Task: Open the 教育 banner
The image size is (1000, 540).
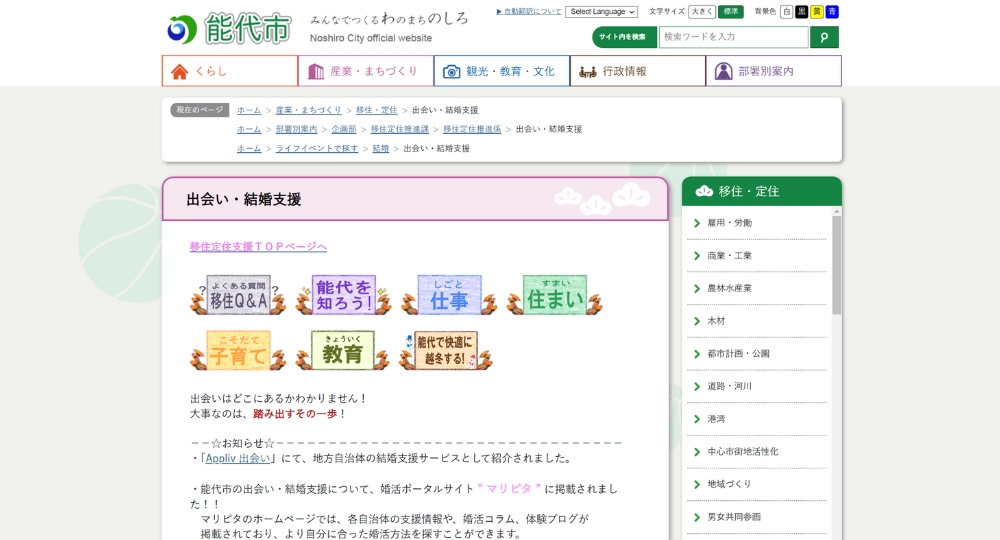Action: click(343, 350)
